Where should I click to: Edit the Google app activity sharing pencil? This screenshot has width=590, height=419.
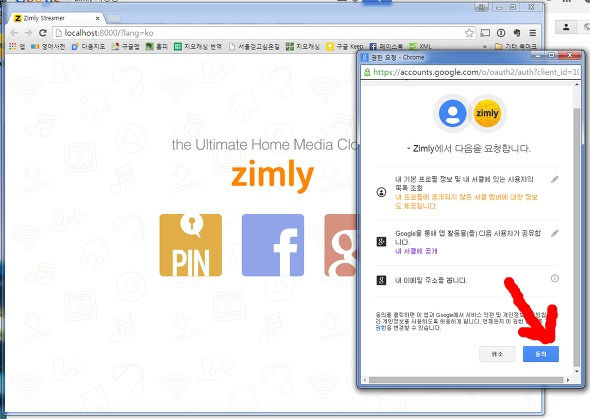555,234
